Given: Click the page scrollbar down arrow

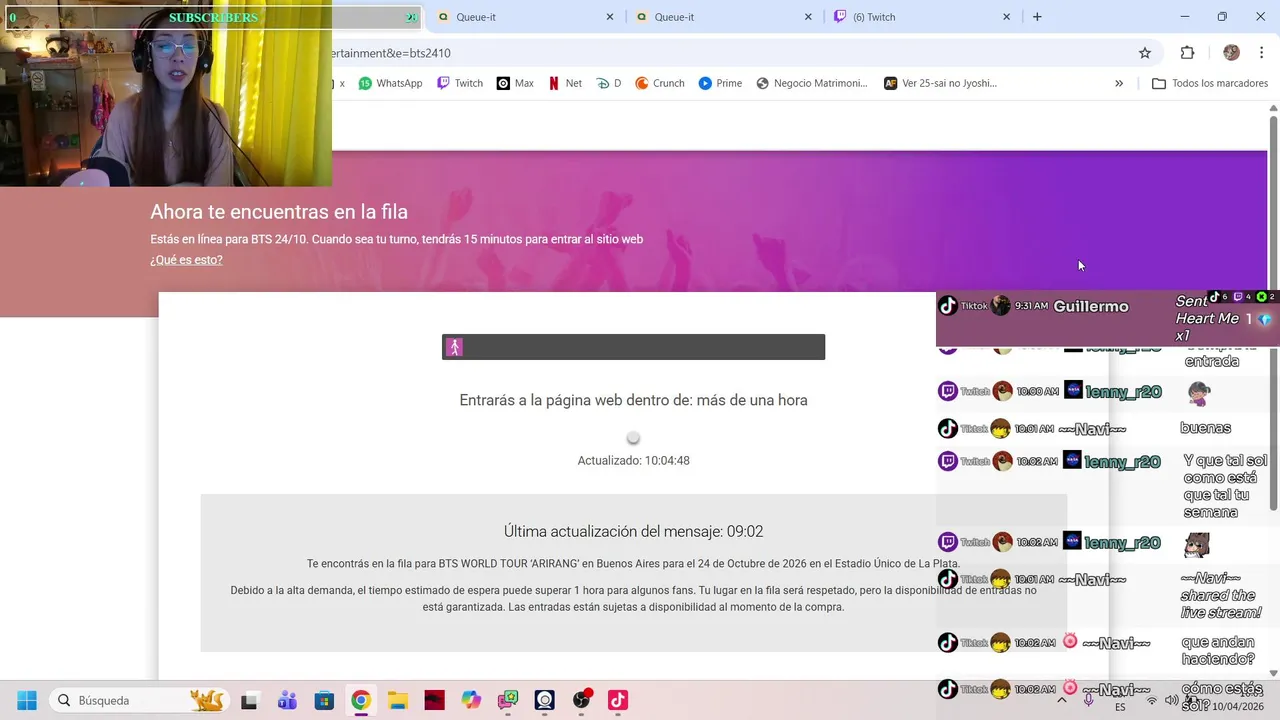Looking at the screenshot, I should 1273,673.
